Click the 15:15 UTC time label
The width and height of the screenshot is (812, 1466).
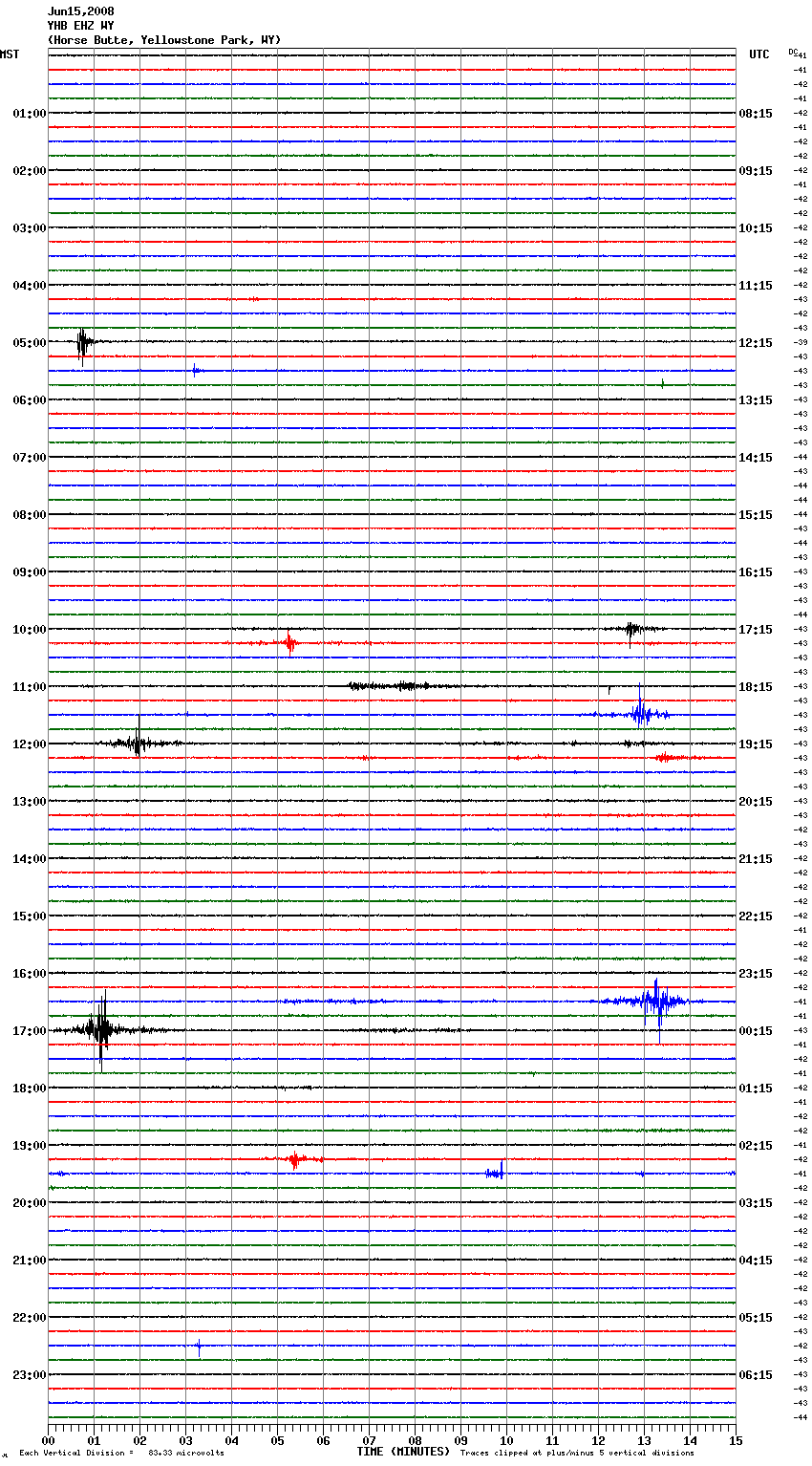tap(756, 515)
